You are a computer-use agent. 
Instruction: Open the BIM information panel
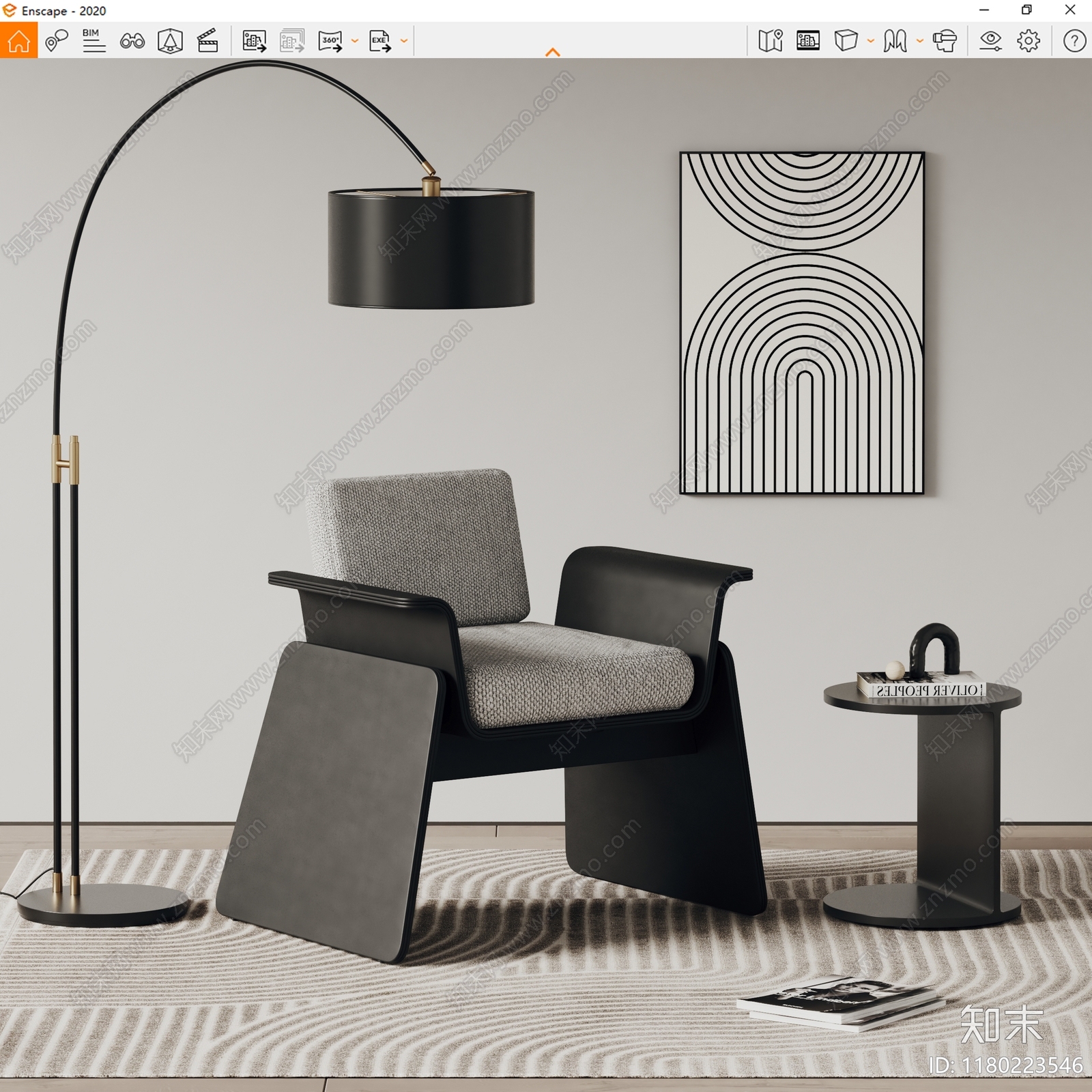click(94, 41)
